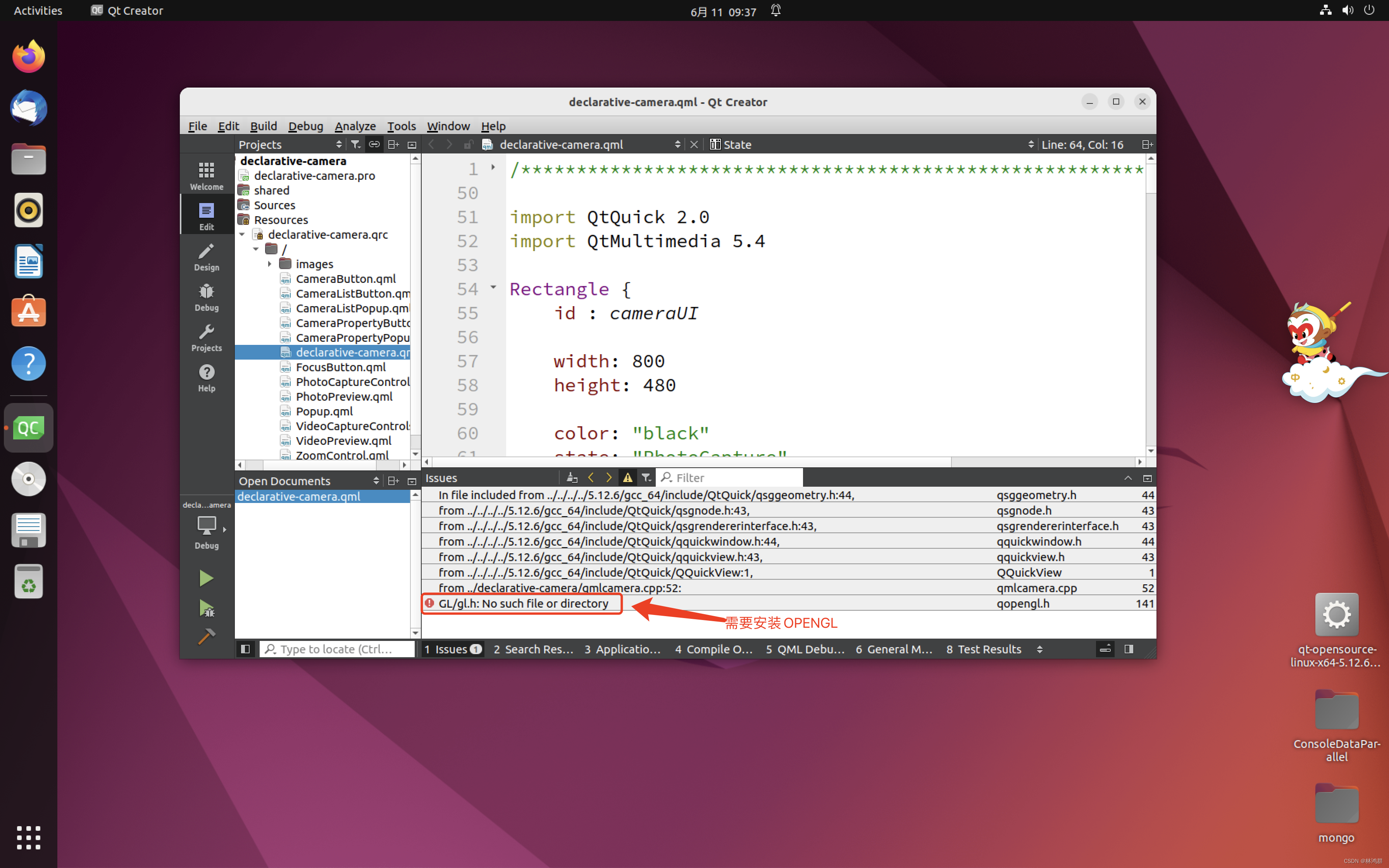Viewport: 1389px width, 868px height.
Task: Collapse the declarative-camera.qrc node
Action: coord(242,235)
